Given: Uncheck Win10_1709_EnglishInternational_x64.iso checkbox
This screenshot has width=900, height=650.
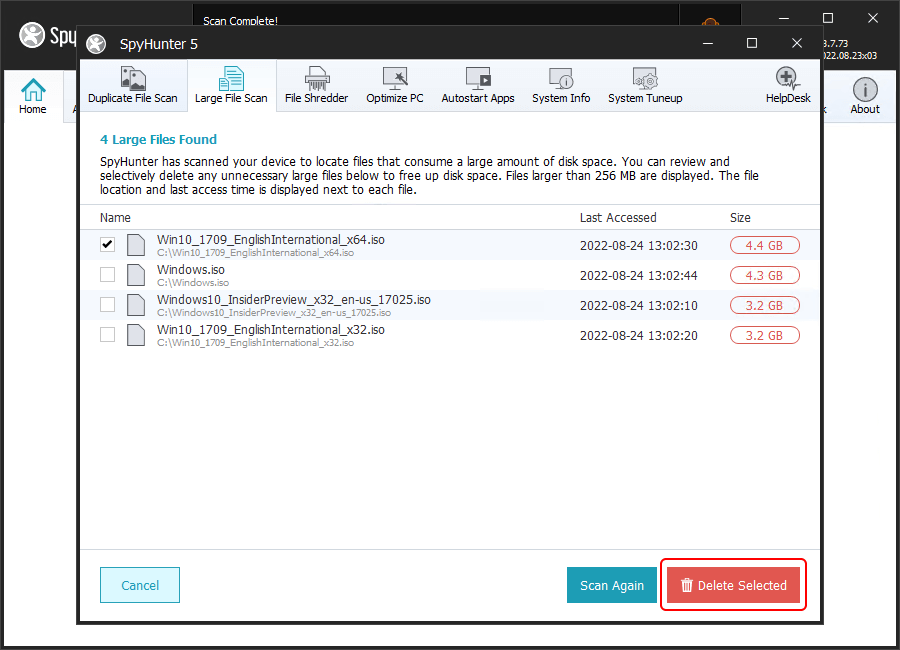Looking at the screenshot, I should tap(108, 245).
